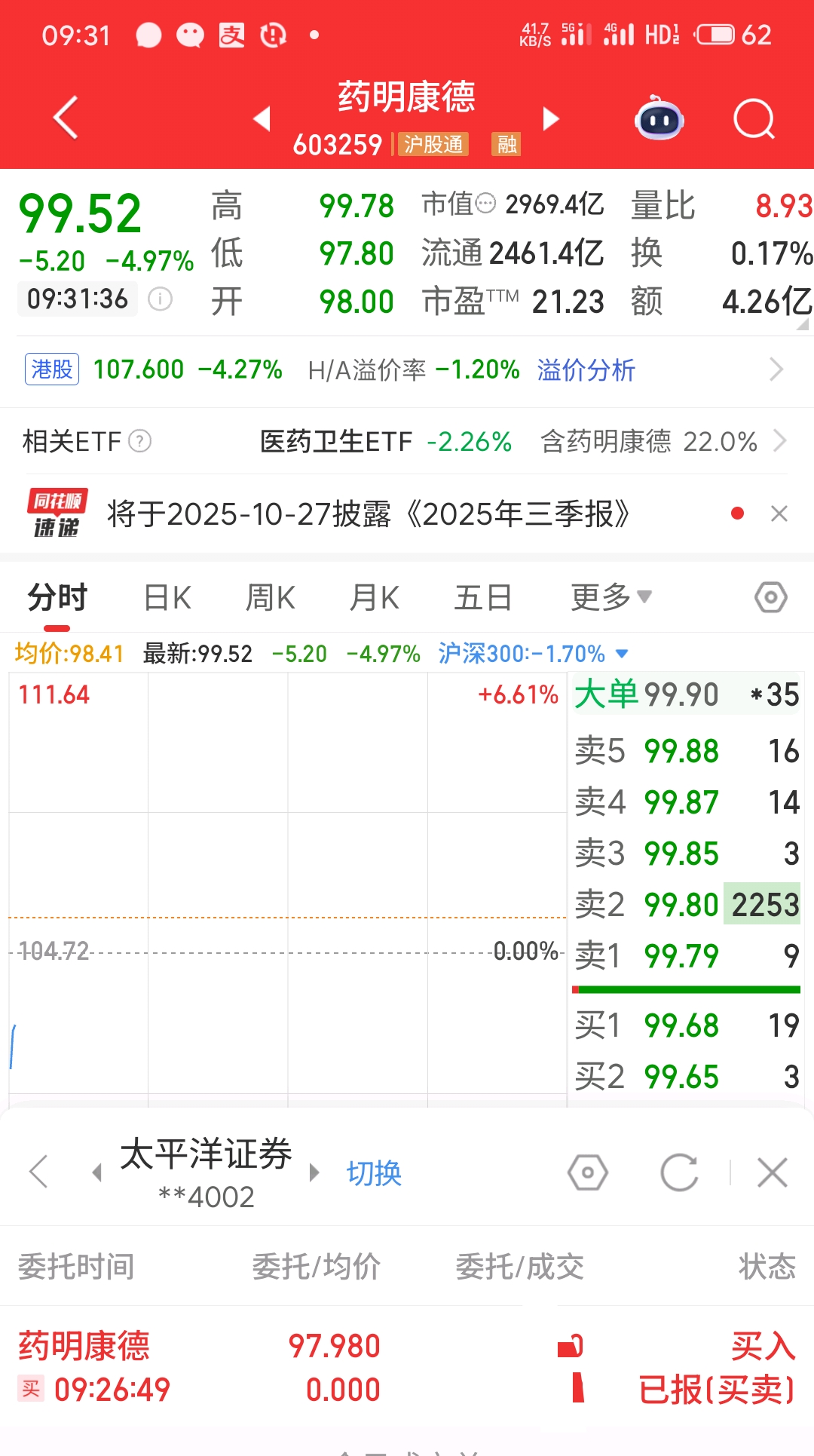
Task: Tap the large price 99.52
Action: tap(80, 213)
